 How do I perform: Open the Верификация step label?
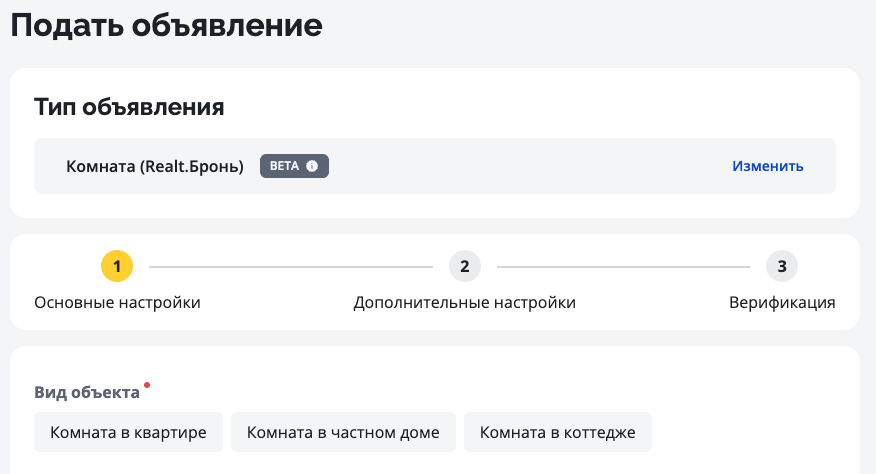(782, 302)
